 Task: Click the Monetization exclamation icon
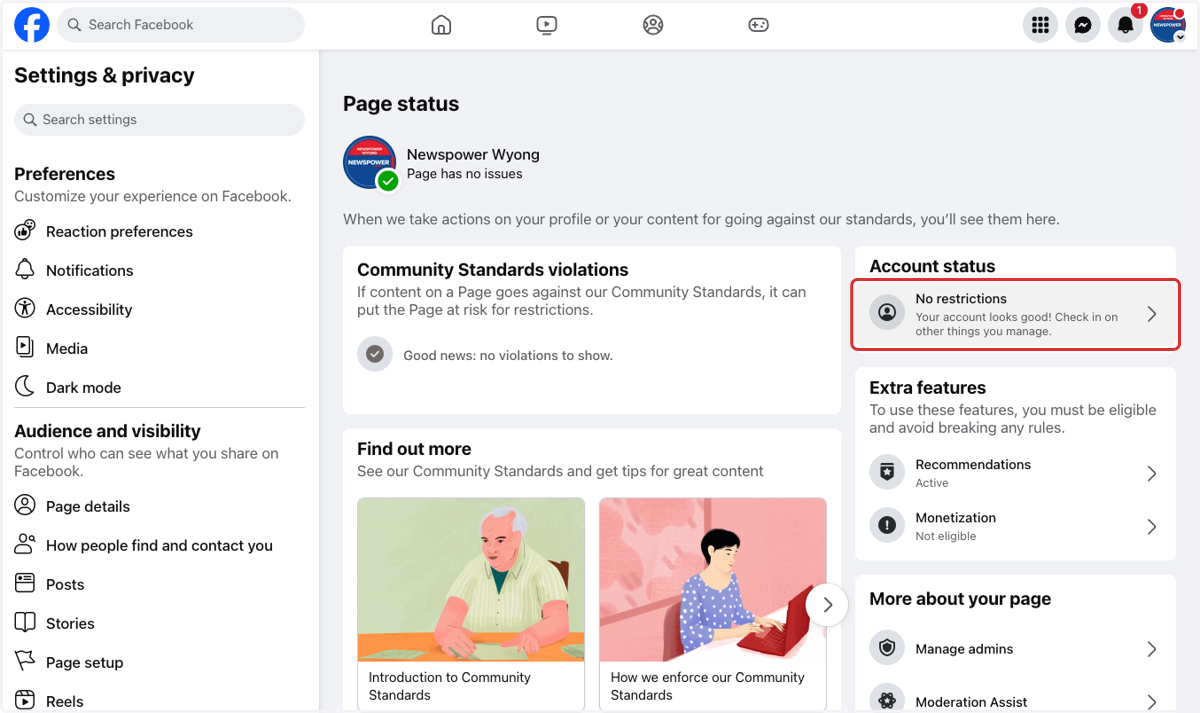887,526
